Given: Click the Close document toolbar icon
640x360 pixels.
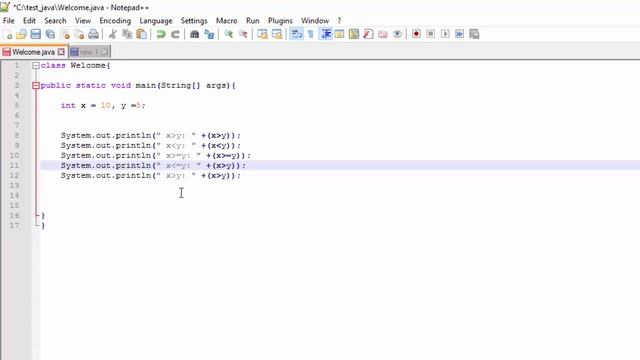Looking at the screenshot, I should (x=64, y=34).
